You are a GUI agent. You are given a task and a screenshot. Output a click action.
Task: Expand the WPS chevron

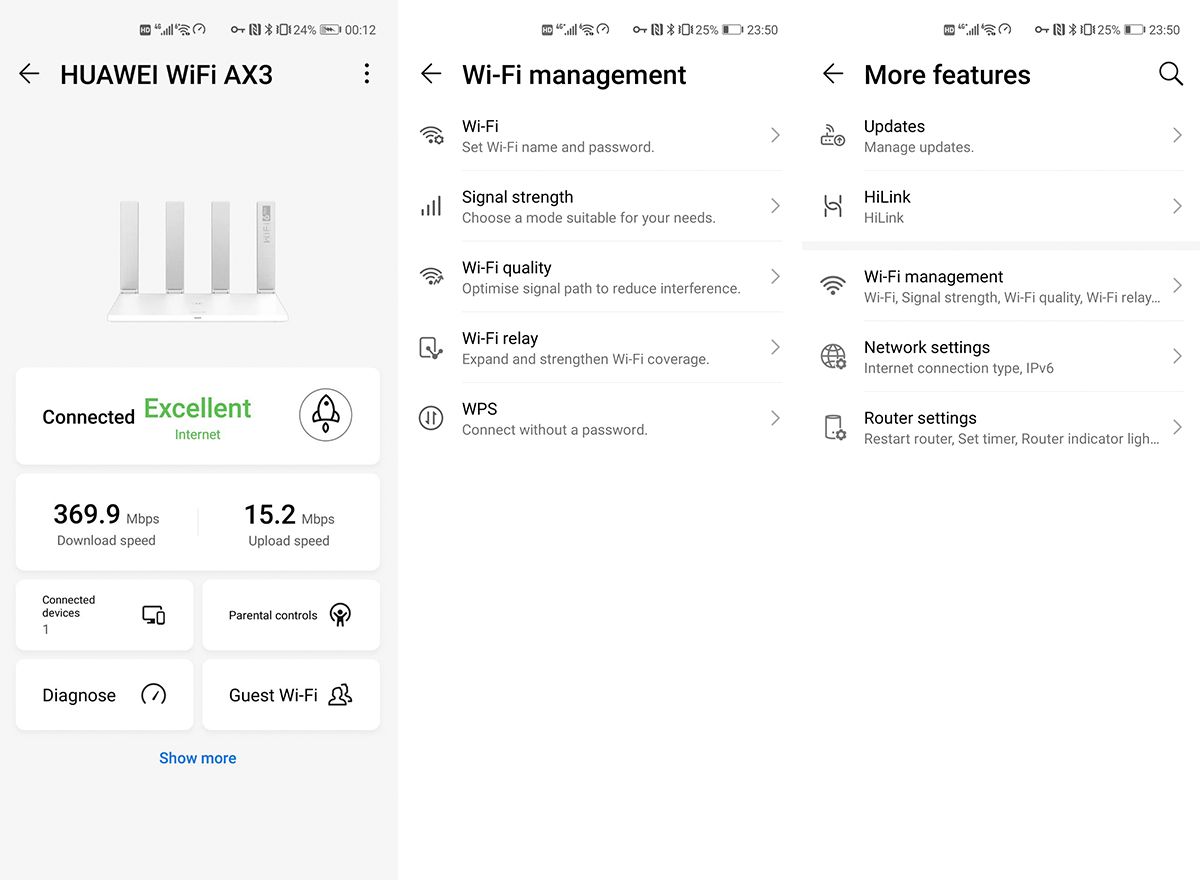coord(775,418)
